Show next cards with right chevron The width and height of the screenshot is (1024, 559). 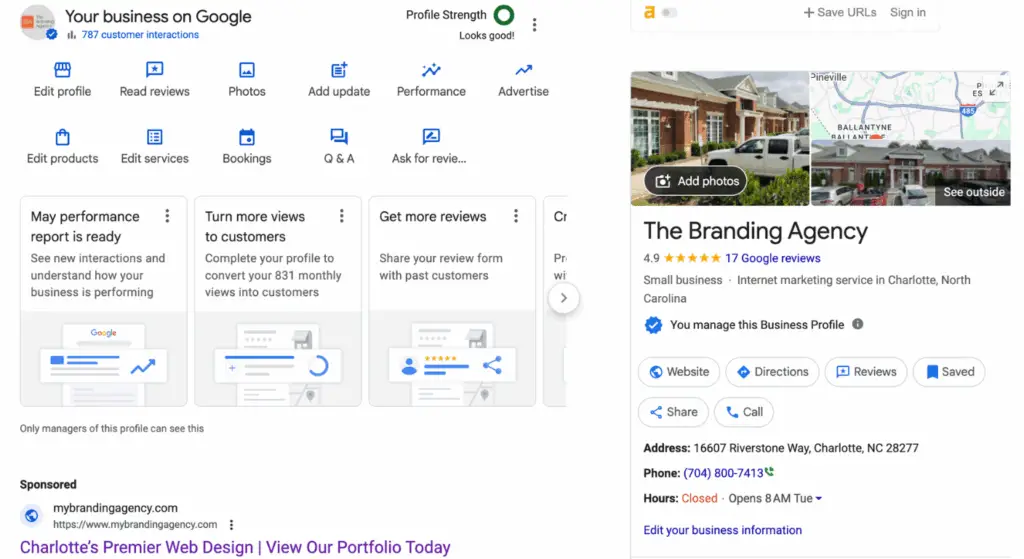563,298
